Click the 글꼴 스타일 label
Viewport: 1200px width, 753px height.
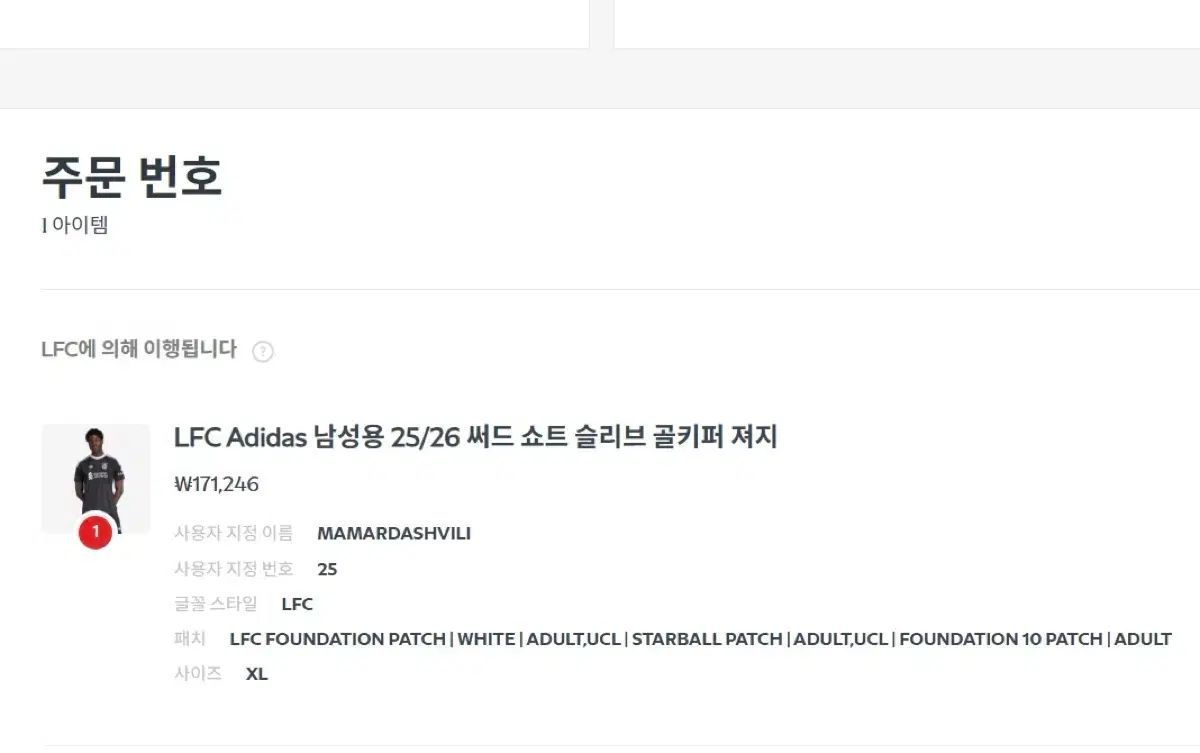[216, 604]
